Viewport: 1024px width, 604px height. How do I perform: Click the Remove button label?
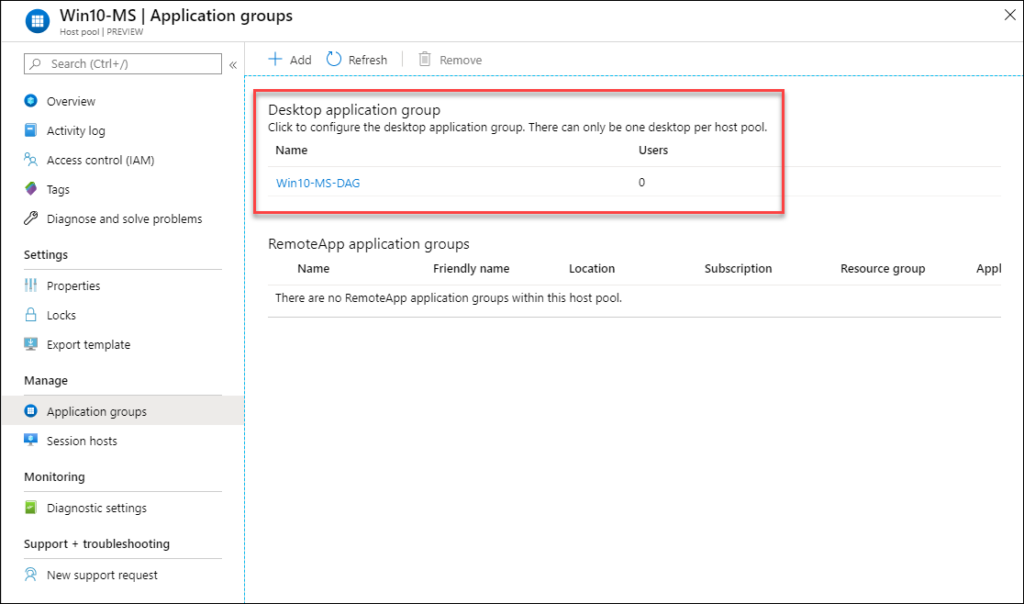click(x=460, y=60)
